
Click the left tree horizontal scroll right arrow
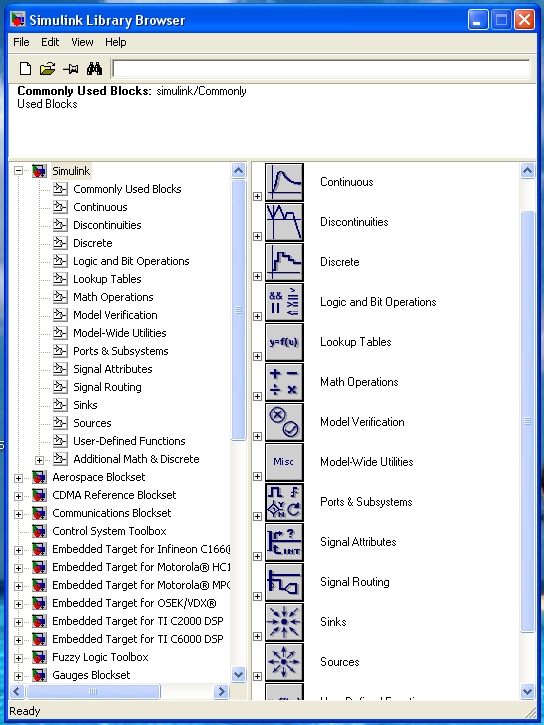point(221,692)
